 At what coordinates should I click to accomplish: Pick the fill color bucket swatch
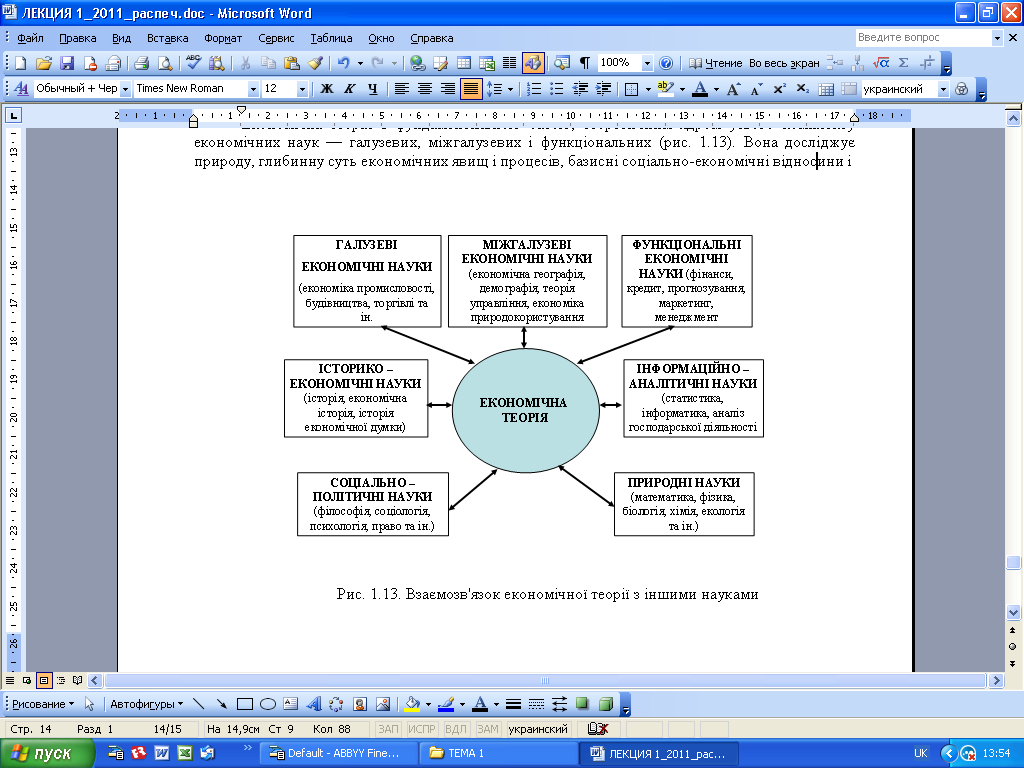412,704
